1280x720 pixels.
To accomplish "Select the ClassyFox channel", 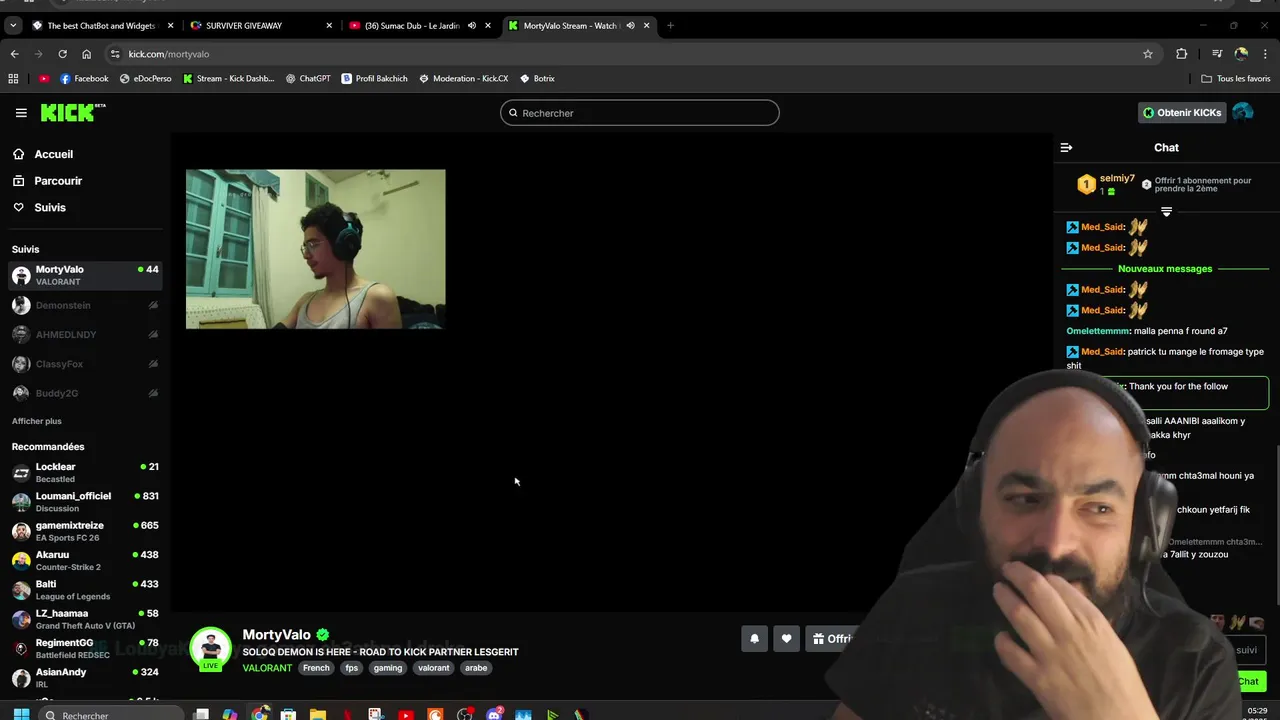I will pos(85,364).
